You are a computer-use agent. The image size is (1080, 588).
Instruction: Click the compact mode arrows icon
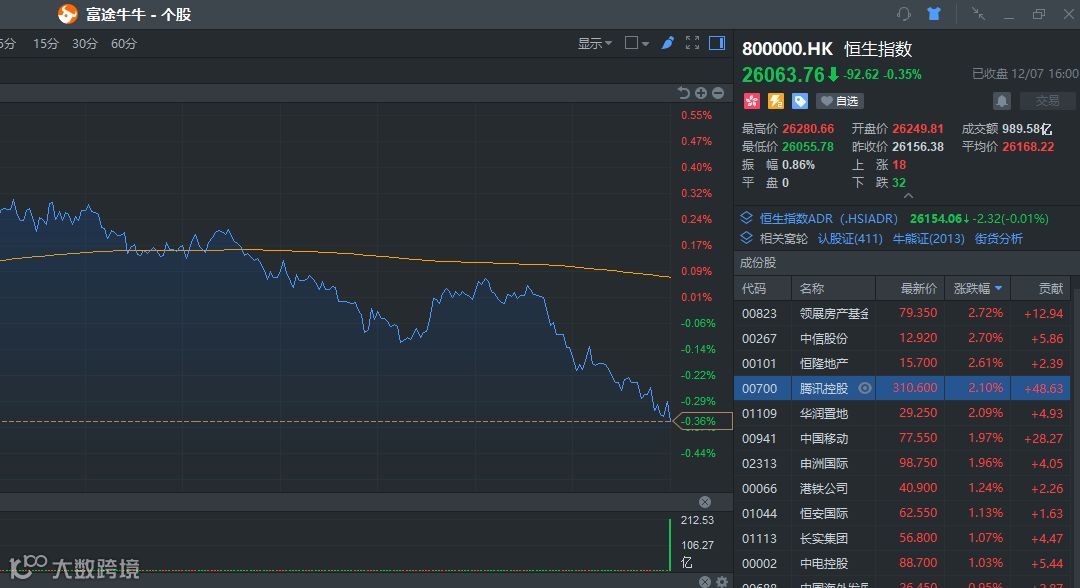(x=978, y=14)
